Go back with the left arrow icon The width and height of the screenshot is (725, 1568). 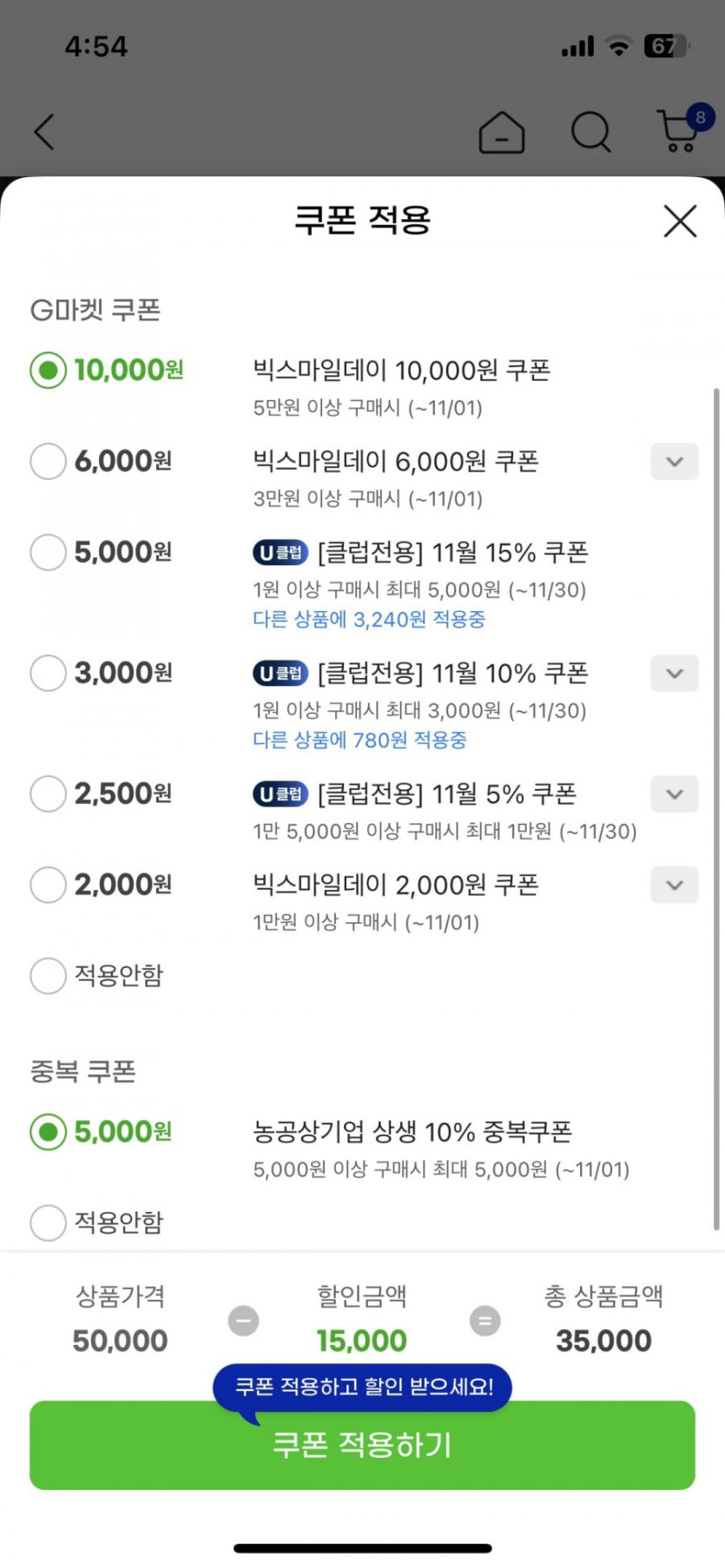(44, 132)
